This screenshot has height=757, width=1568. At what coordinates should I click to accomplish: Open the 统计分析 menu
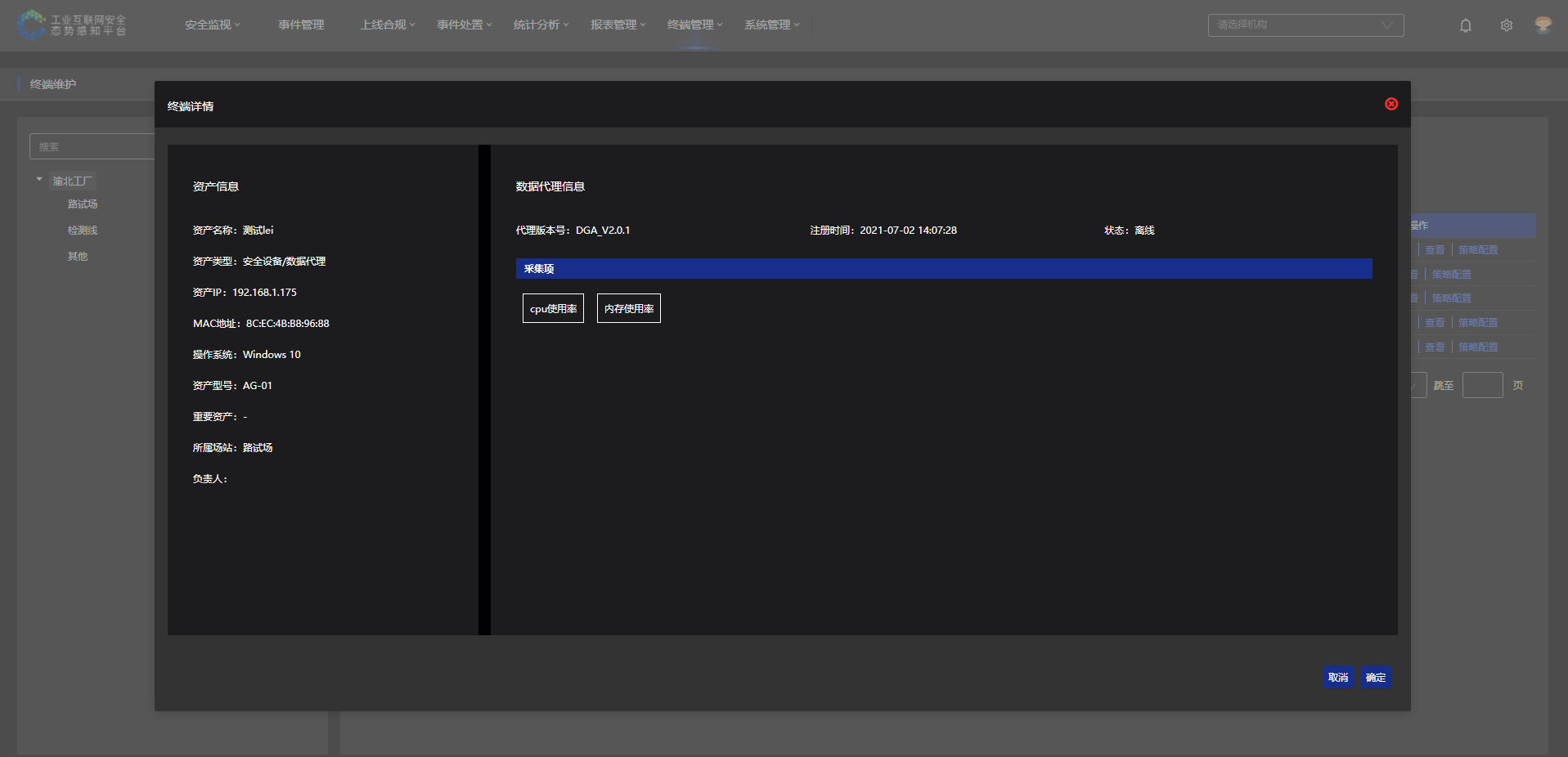[x=541, y=25]
